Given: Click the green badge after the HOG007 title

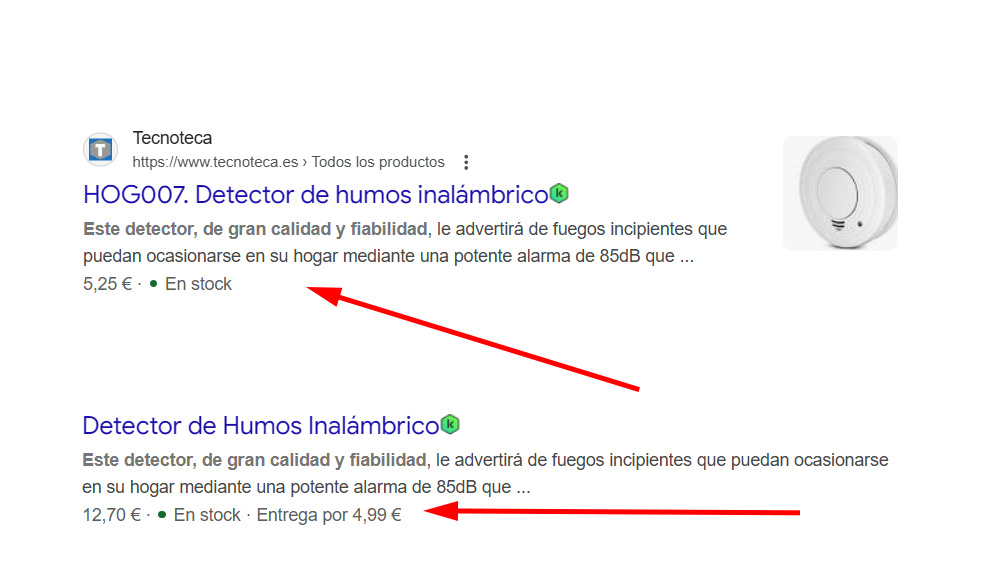Looking at the screenshot, I should [x=560, y=193].
